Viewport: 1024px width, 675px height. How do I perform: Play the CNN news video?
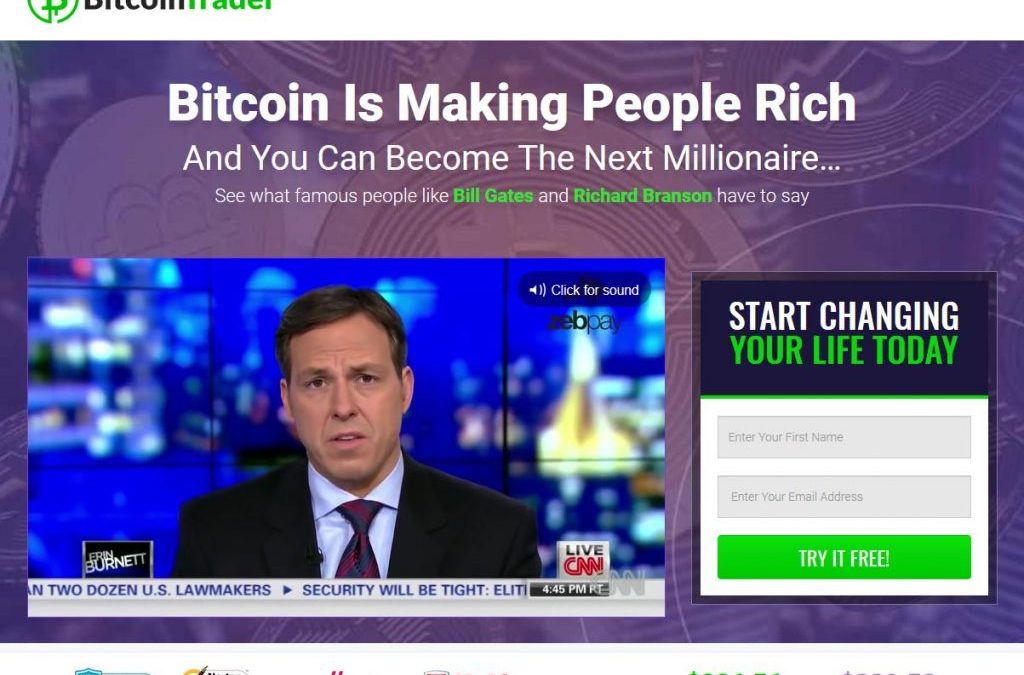click(x=346, y=437)
